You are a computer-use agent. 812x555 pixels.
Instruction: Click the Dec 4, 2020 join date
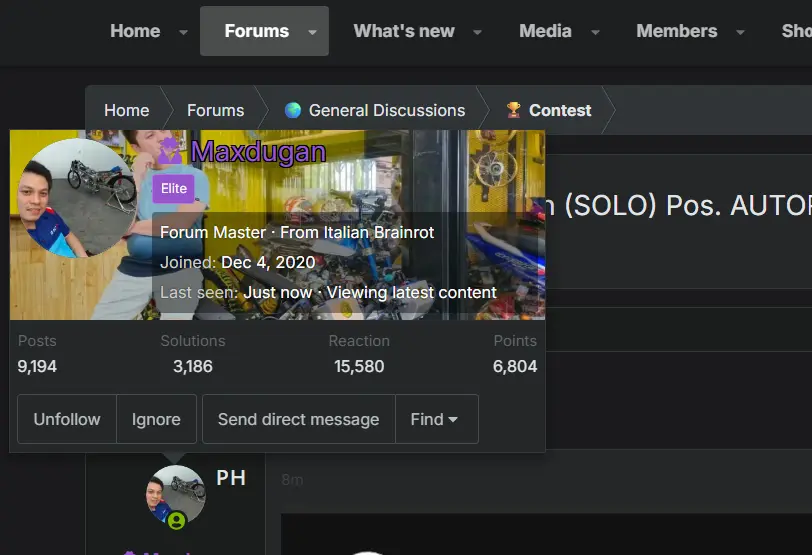(x=268, y=262)
